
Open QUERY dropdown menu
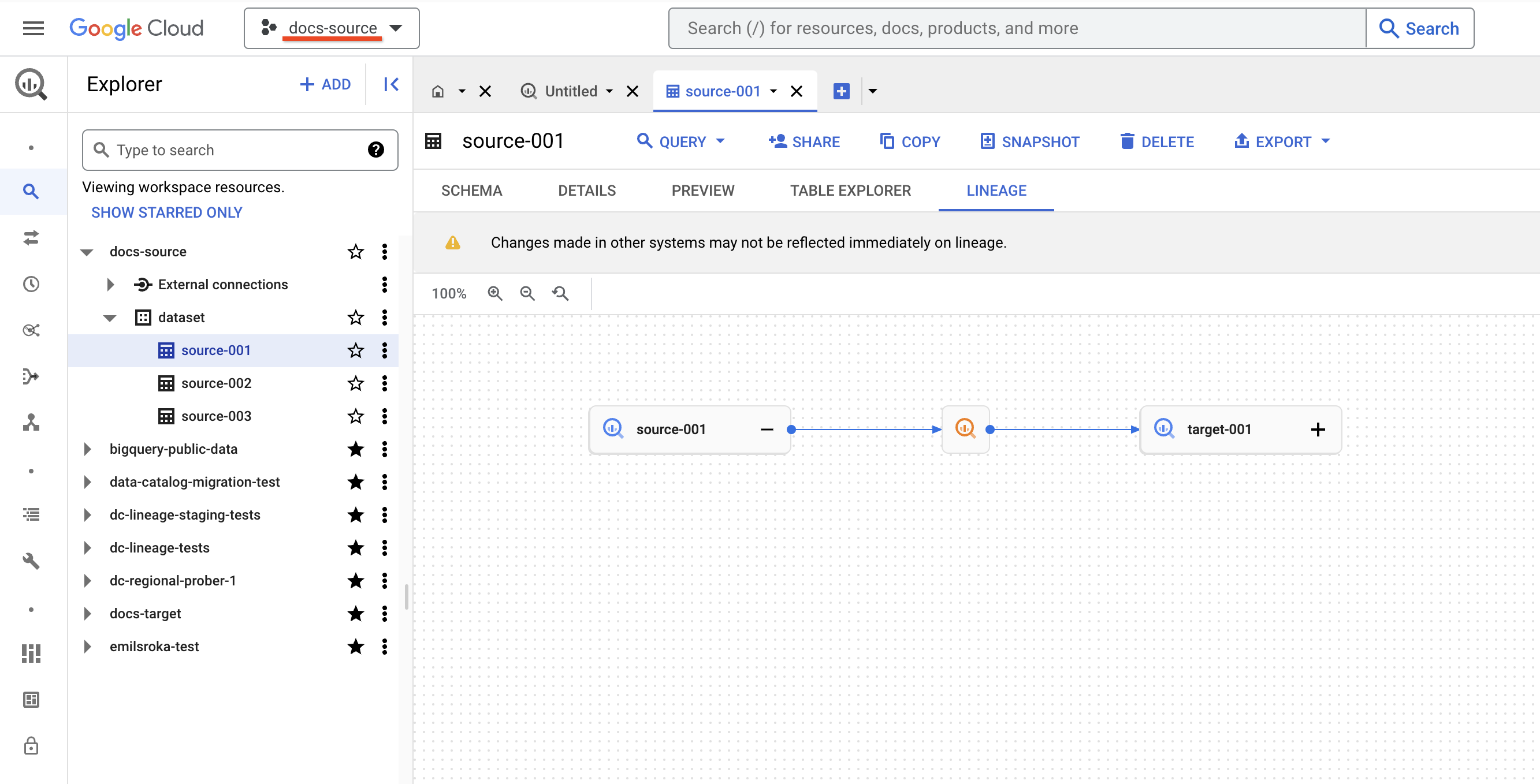tap(723, 141)
